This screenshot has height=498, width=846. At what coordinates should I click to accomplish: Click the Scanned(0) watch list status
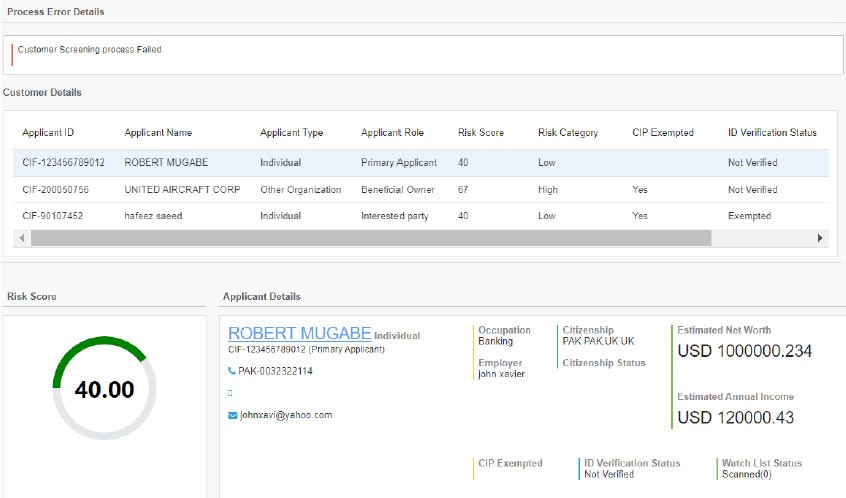tap(747, 475)
